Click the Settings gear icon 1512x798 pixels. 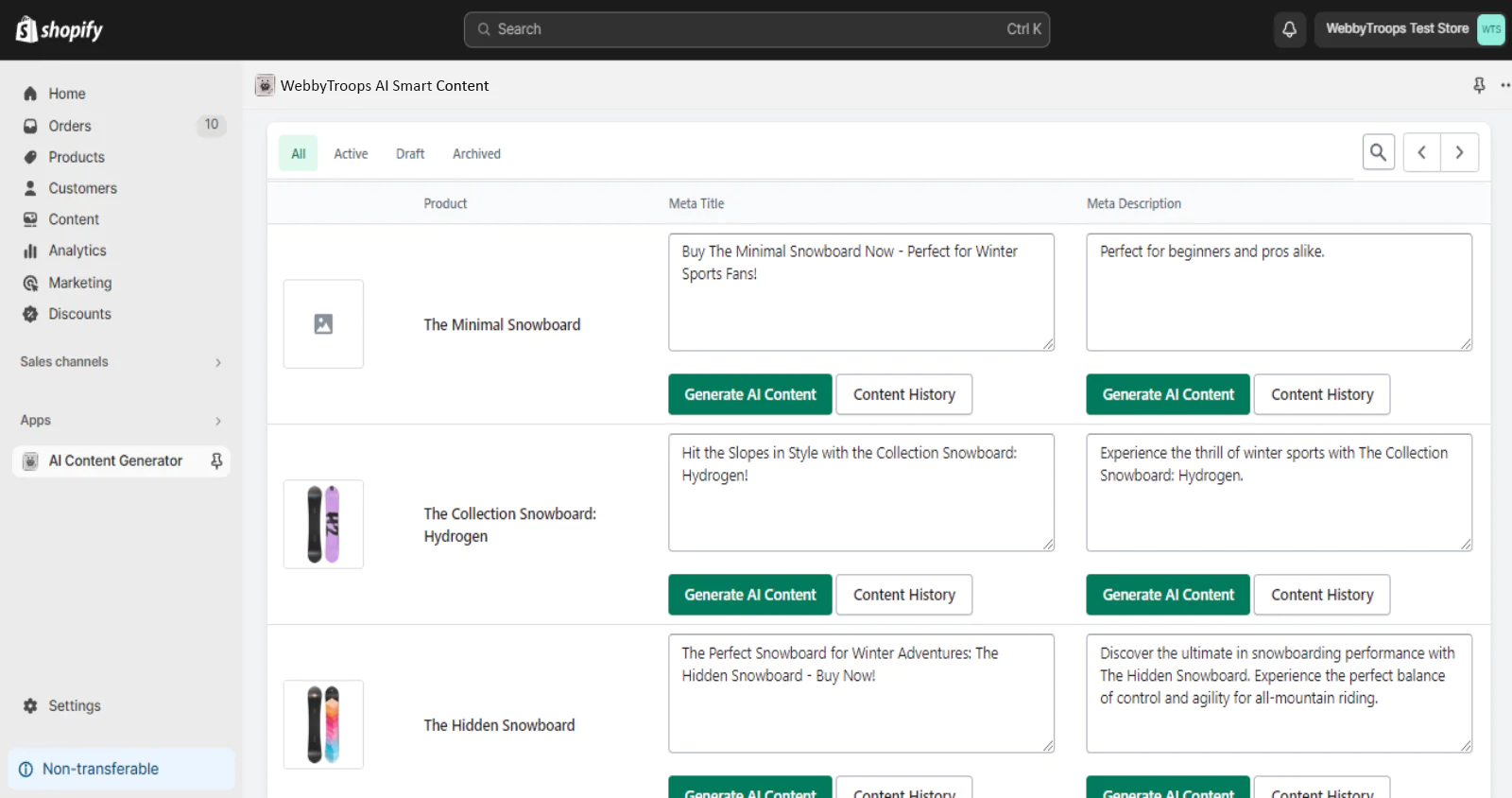tap(30, 705)
